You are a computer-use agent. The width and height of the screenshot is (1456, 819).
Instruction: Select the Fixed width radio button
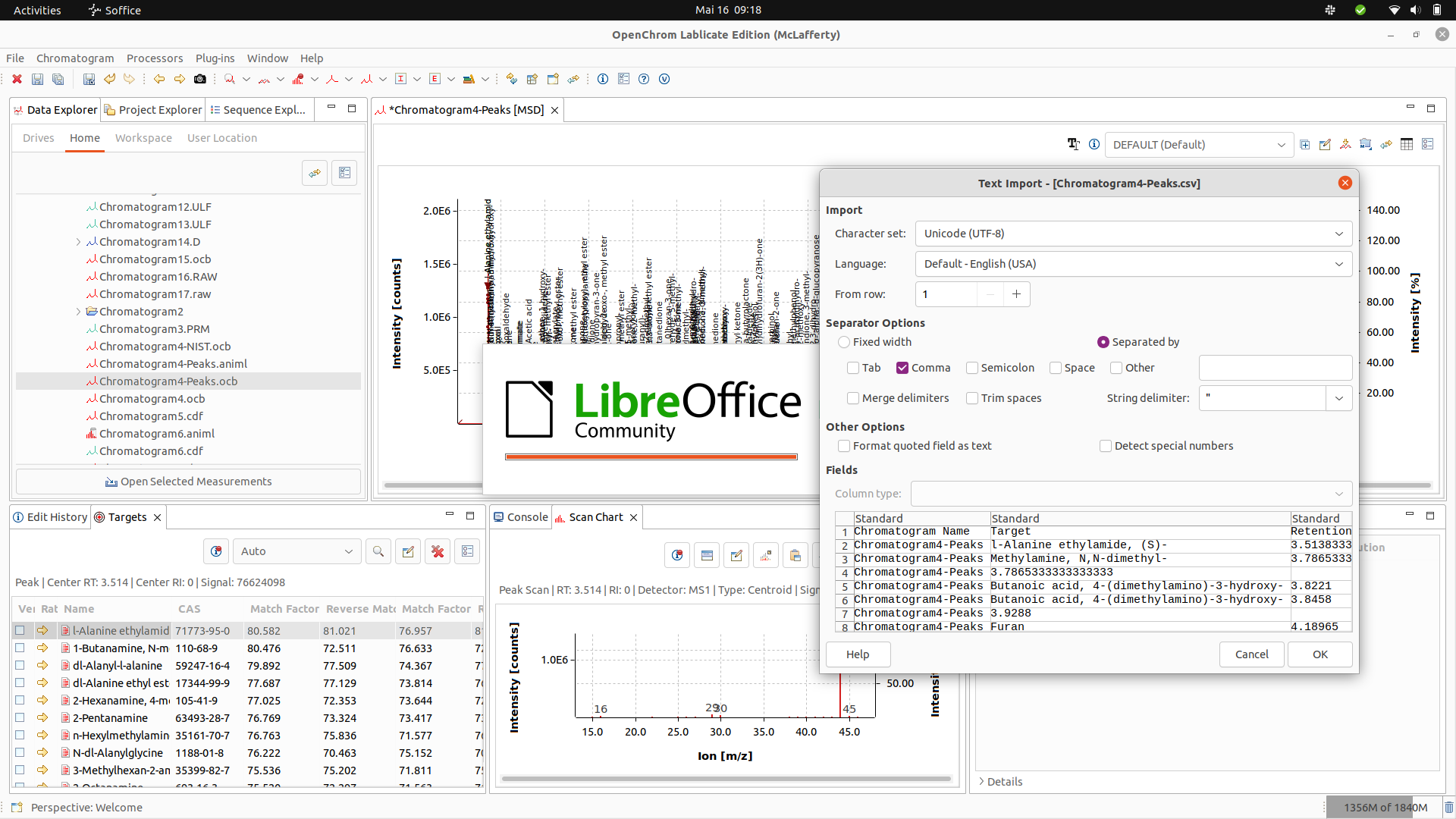[x=845, y=342]
